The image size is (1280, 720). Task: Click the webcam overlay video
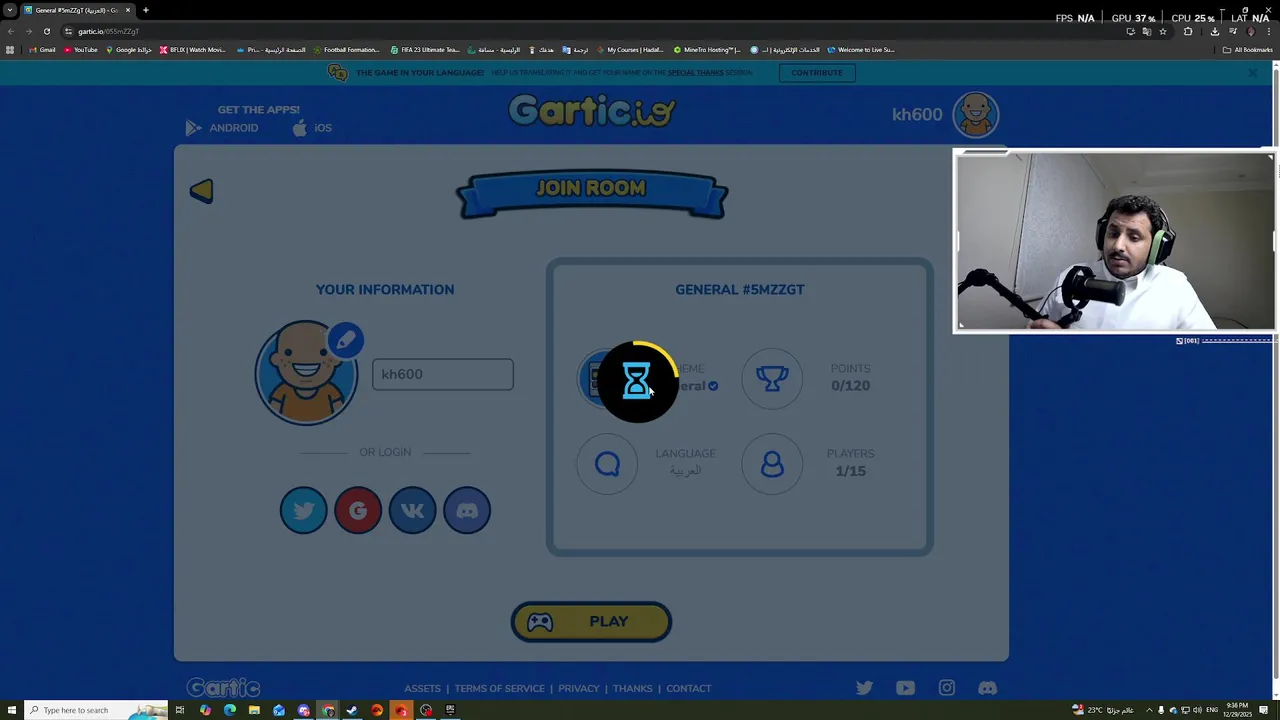1115,241
